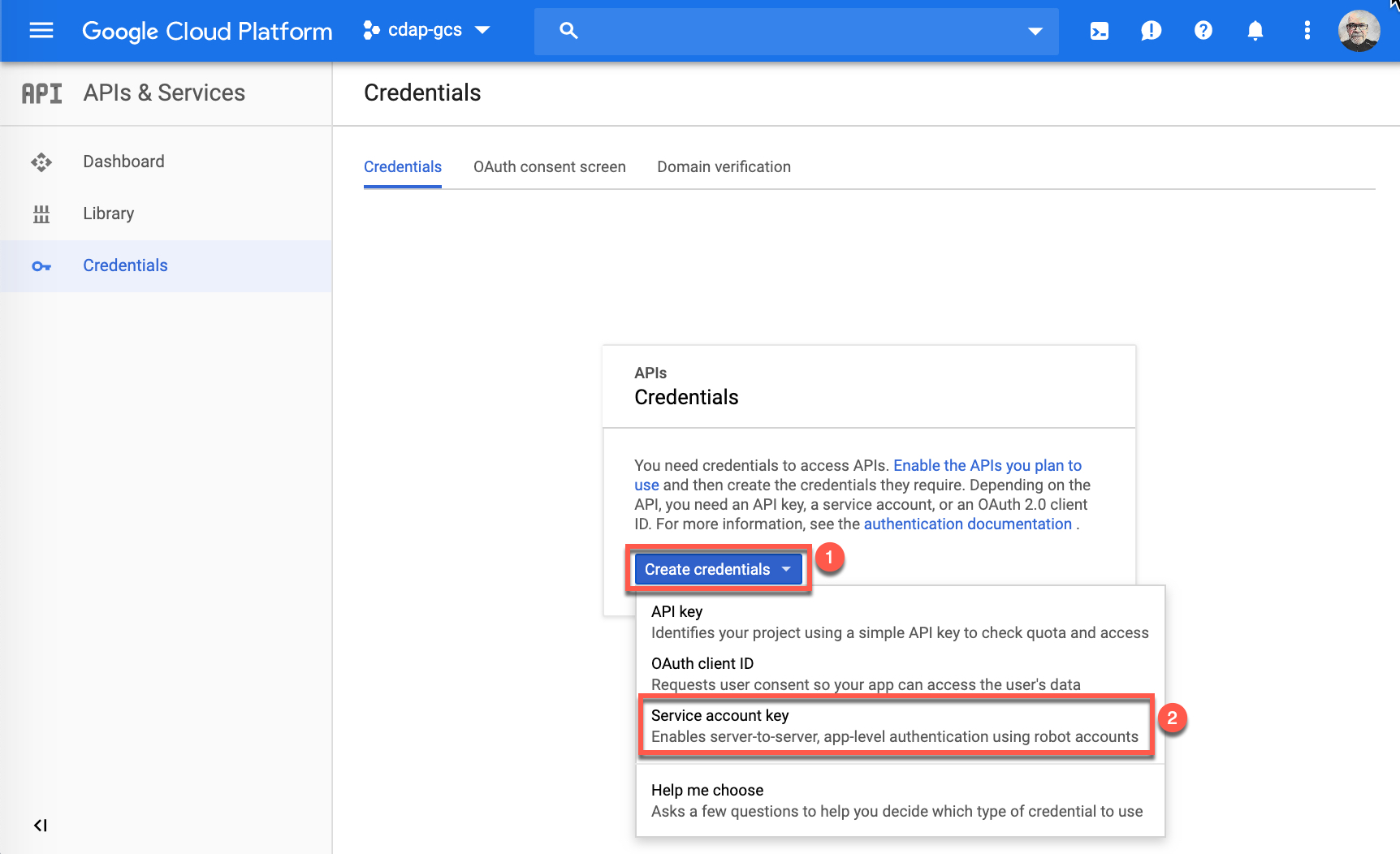1400x854 pixels.
Task: Collapse the sidebar navigation panel
Action: coord(41,826)
